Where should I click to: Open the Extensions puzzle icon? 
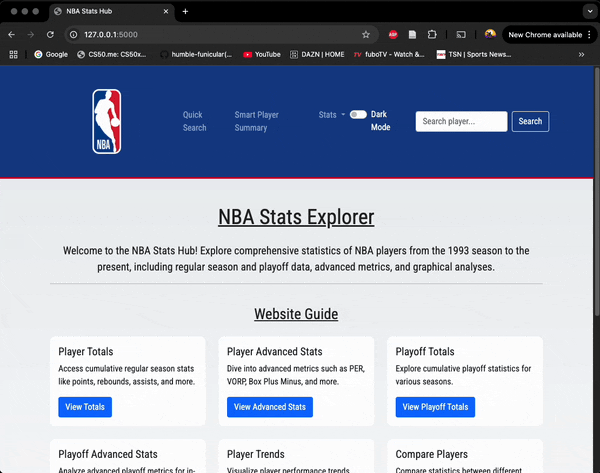coord(432,35)
